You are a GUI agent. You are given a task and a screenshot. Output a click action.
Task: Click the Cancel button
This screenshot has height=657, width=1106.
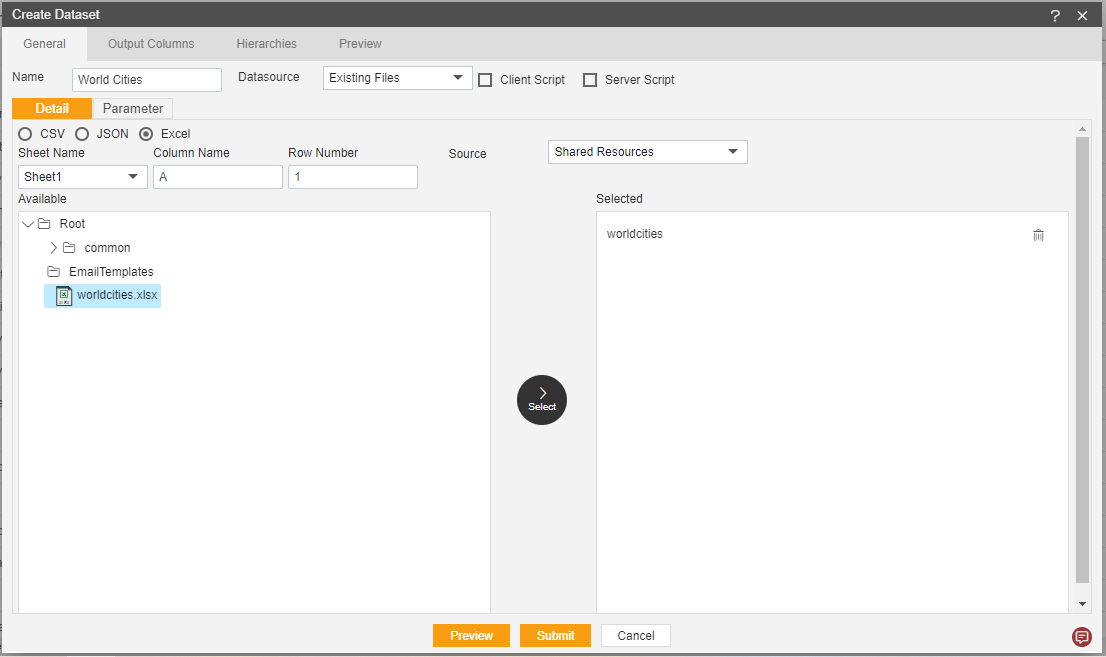tap(636, 635)
